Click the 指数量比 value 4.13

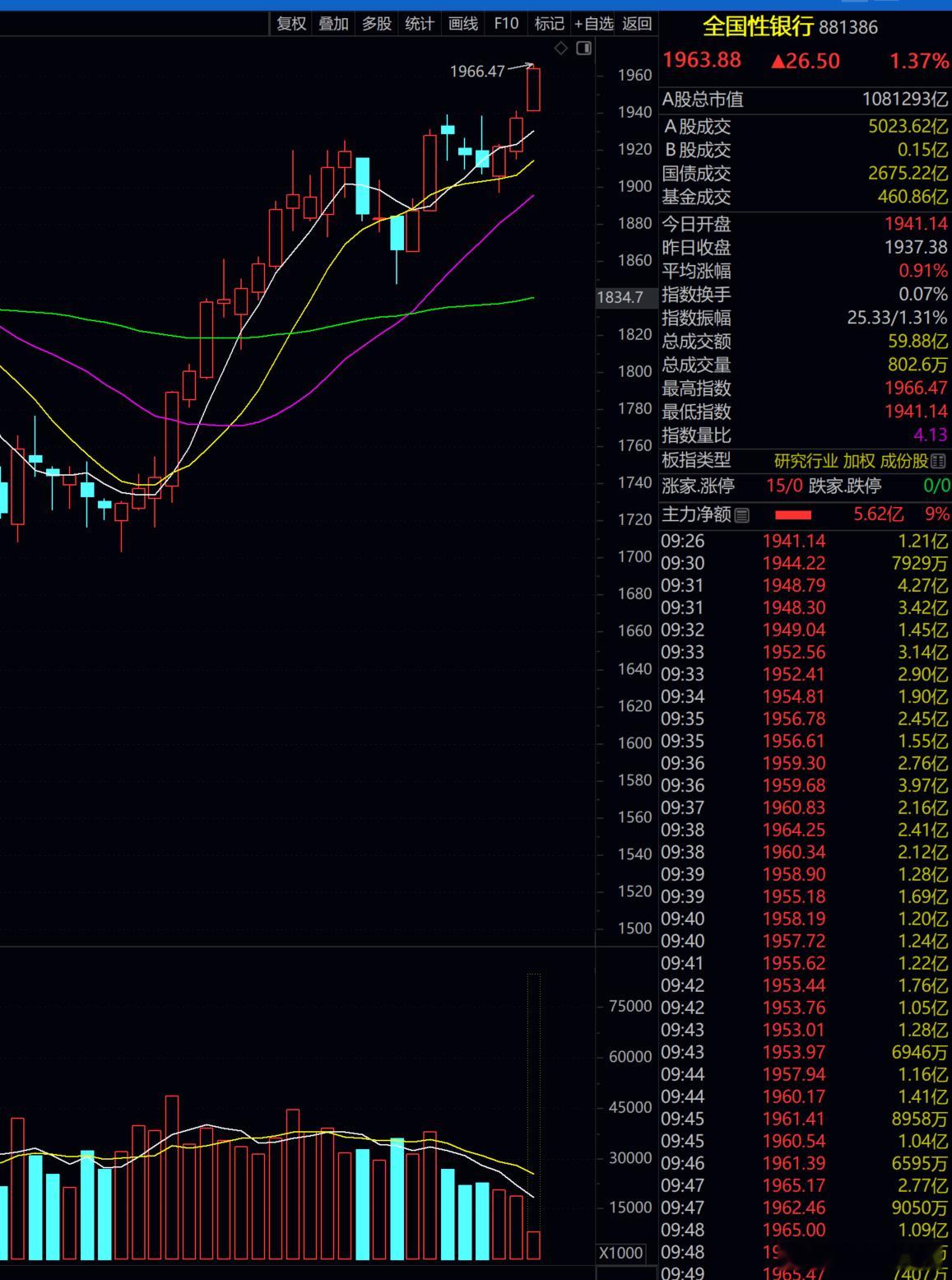pyautogui.click(x=931, y=435)
